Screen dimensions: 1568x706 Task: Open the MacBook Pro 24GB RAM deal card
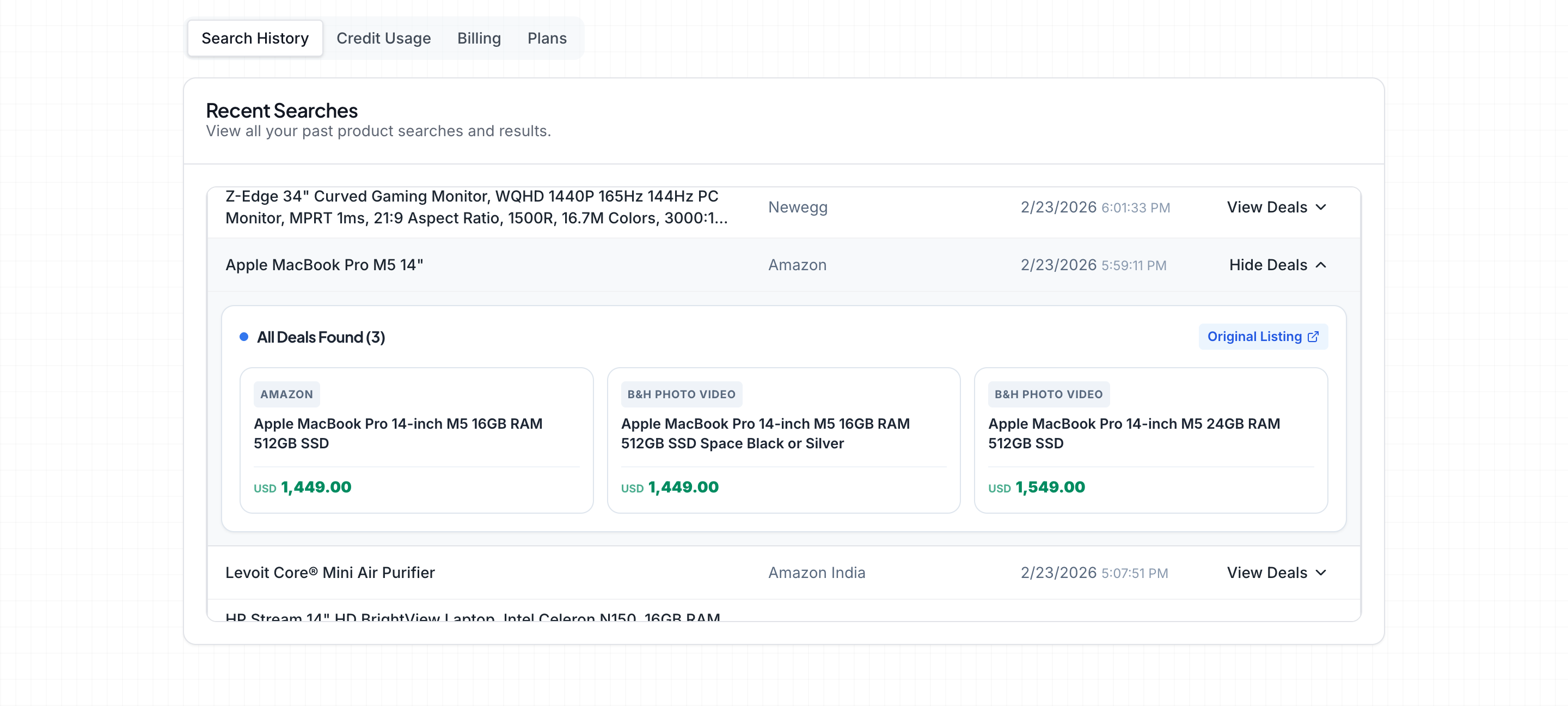click(x=1150, y=440)
